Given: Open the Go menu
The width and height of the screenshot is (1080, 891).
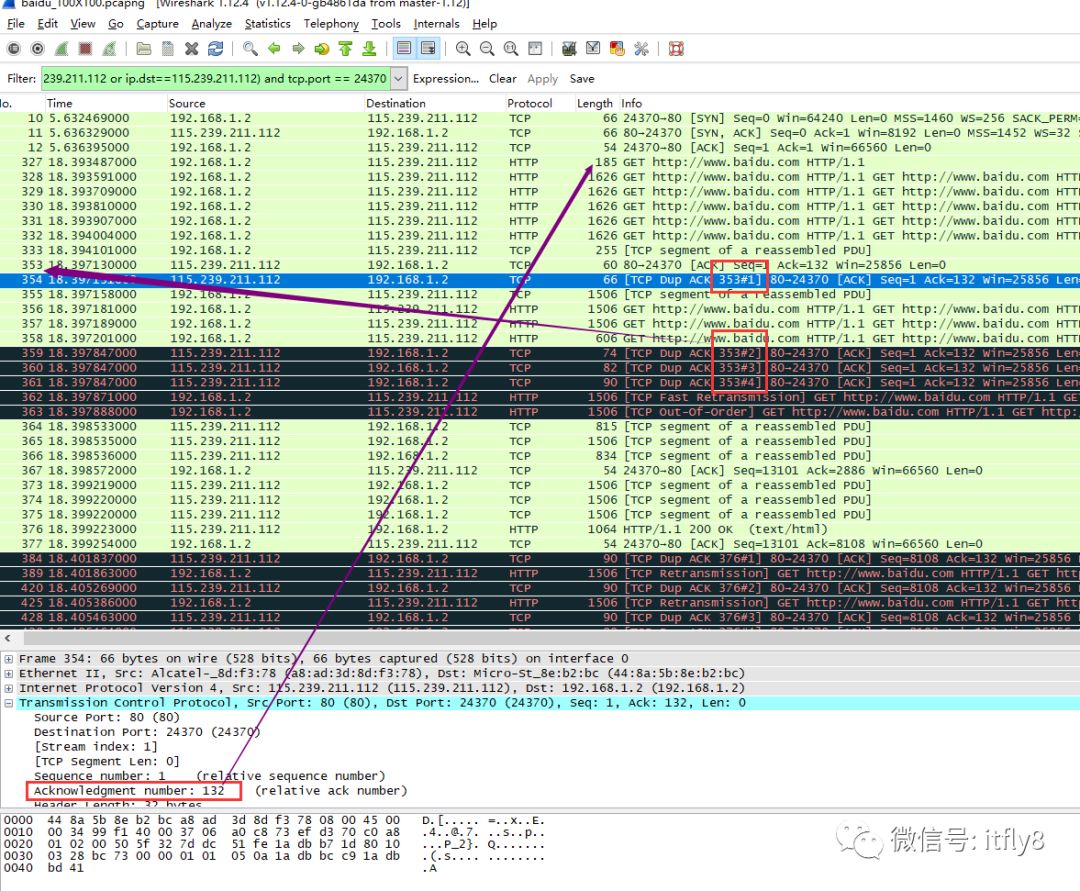Looking at the screenshot, I should [116, 24].
